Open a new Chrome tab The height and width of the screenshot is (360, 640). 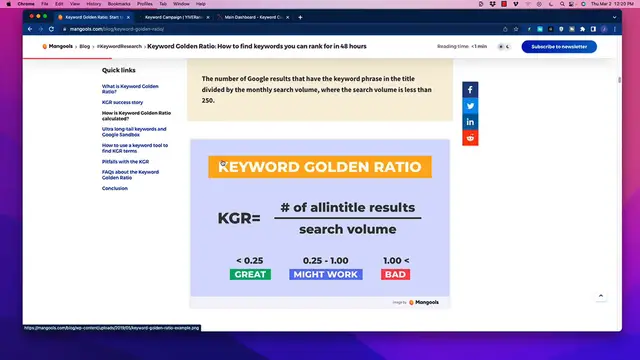coord(300,17)
